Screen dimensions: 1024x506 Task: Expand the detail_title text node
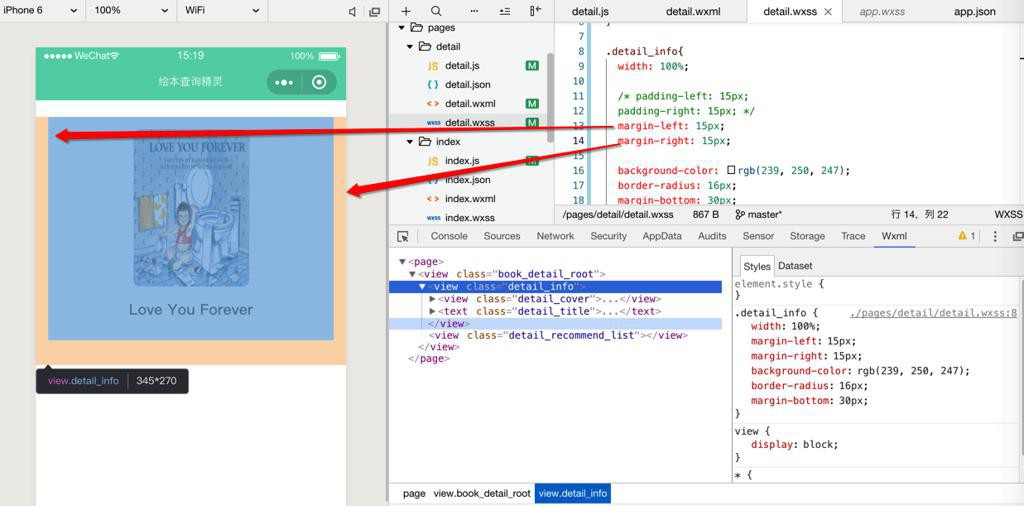pos(432,311)
